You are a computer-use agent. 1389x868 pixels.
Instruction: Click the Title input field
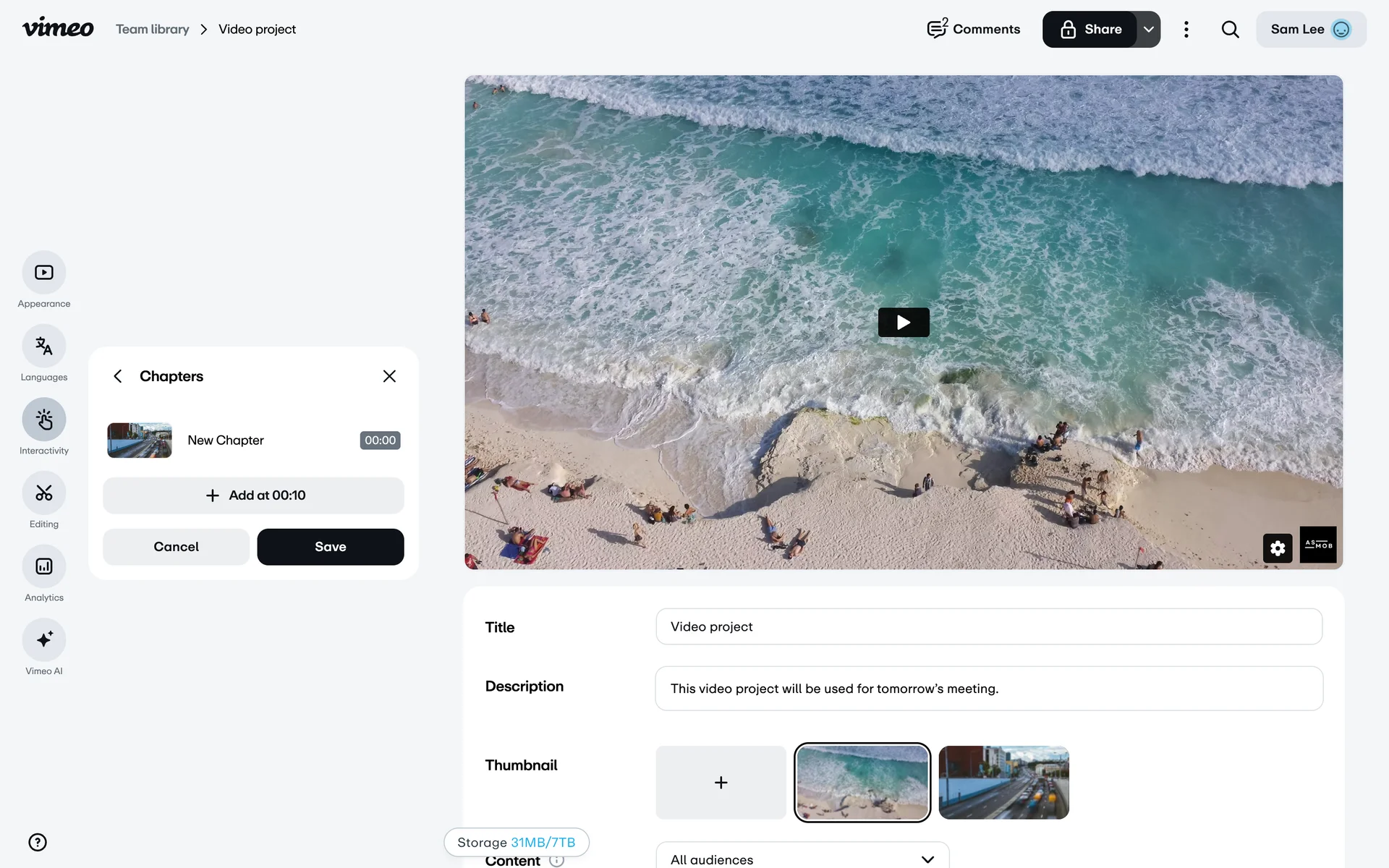pyautogui.click(x=988, y=626)
